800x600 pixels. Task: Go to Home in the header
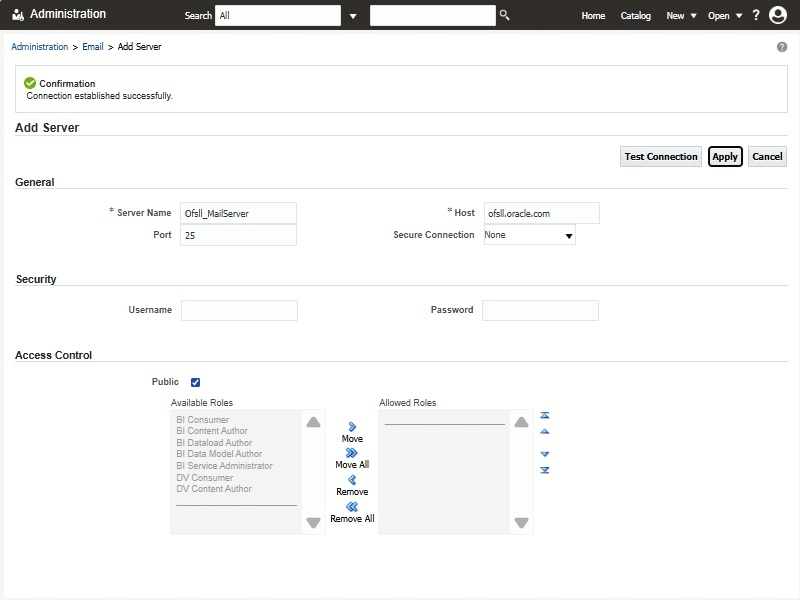[x=593, y=16]
